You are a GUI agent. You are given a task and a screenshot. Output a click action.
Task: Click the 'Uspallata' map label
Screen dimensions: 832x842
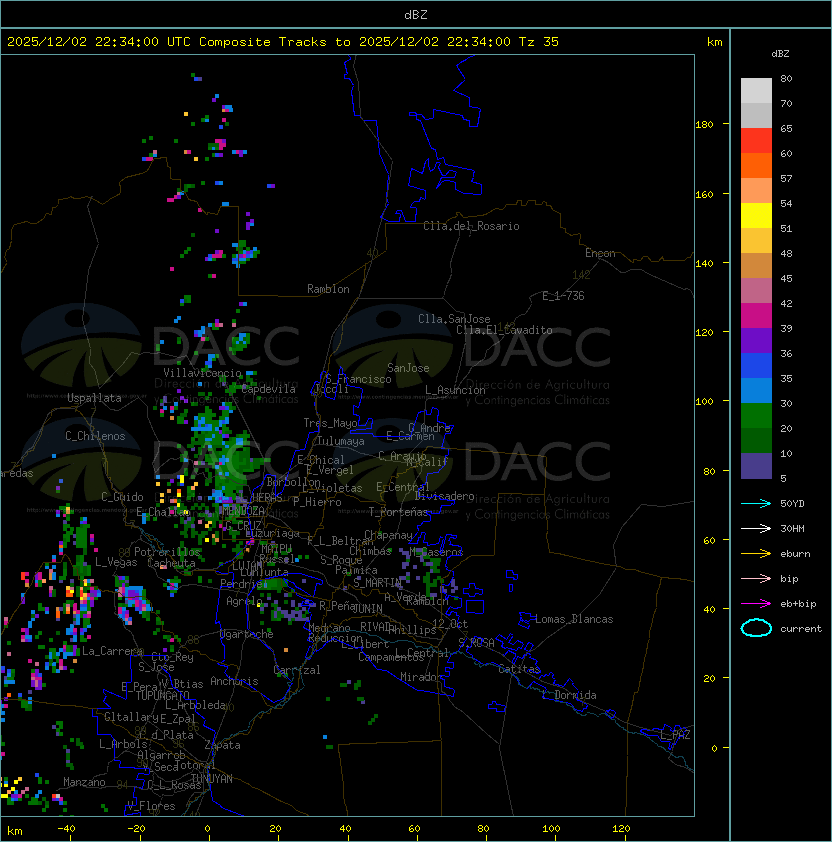94,398
